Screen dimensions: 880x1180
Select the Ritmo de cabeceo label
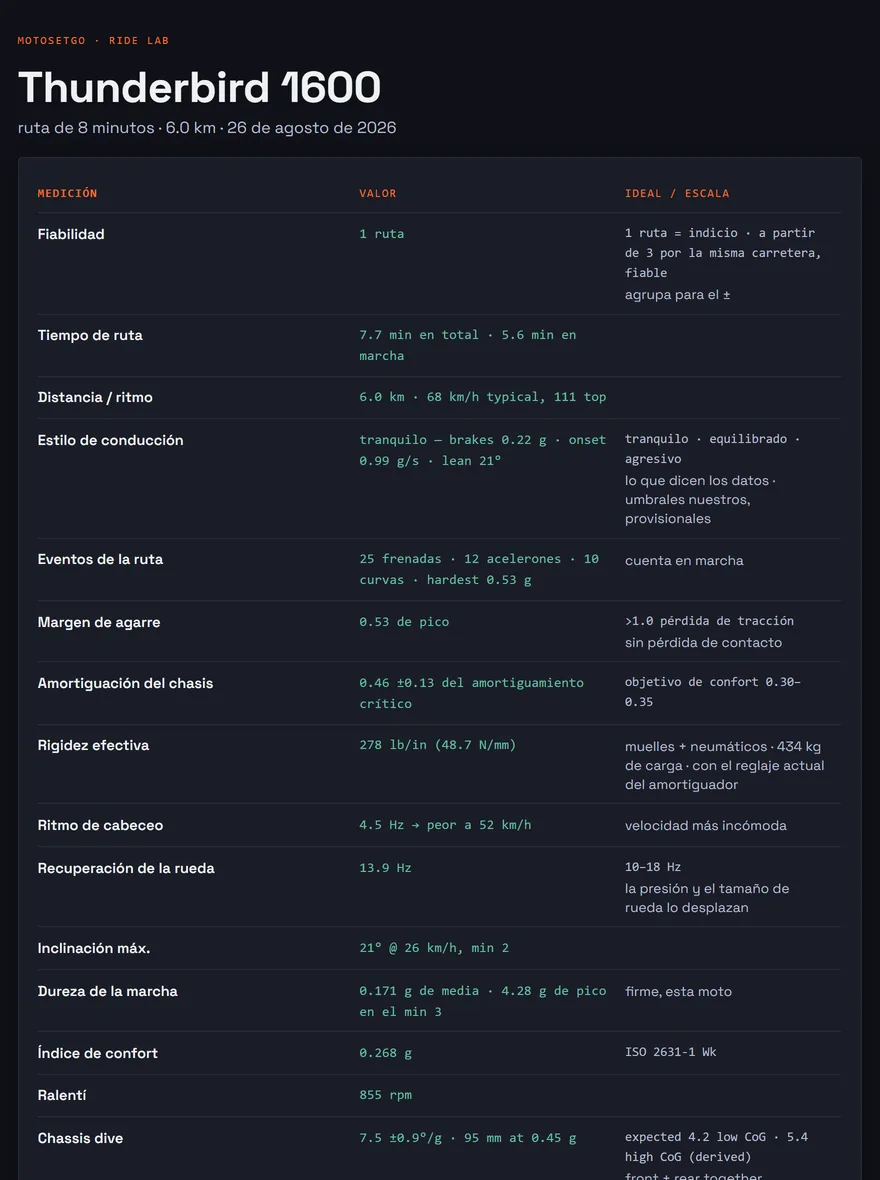tap(100, 826)
